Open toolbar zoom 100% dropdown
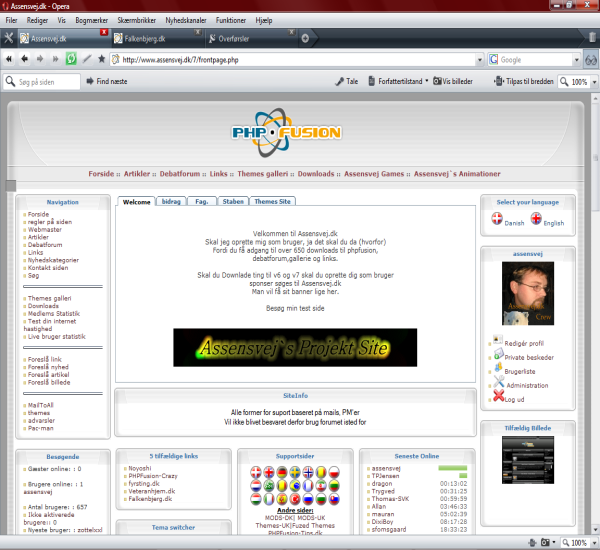600x550 pixels. tap(594, 82)
